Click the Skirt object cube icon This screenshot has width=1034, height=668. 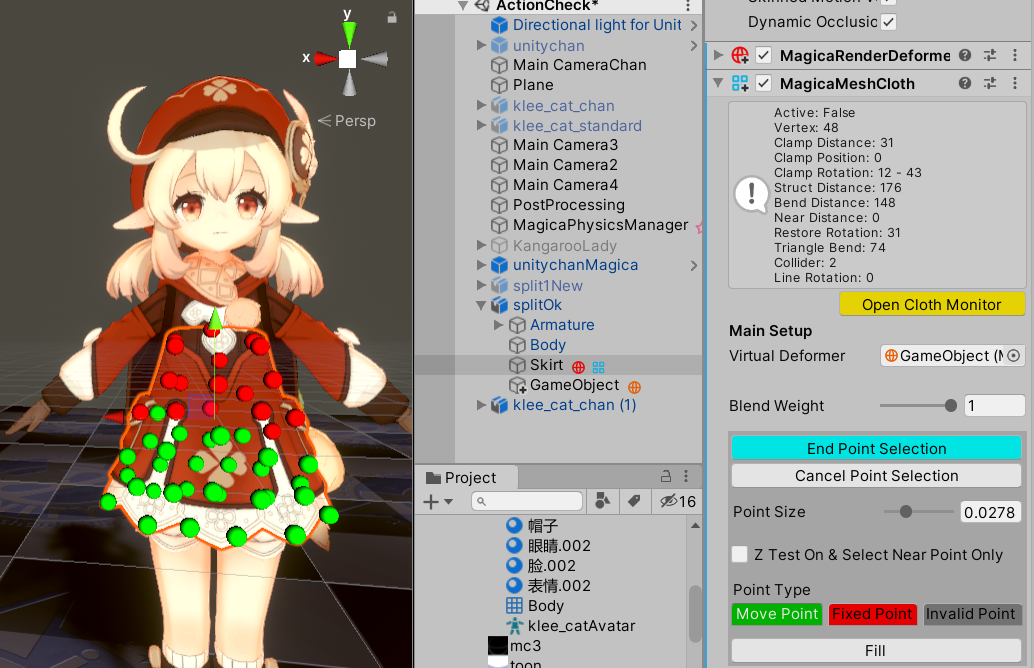point(517,365)
